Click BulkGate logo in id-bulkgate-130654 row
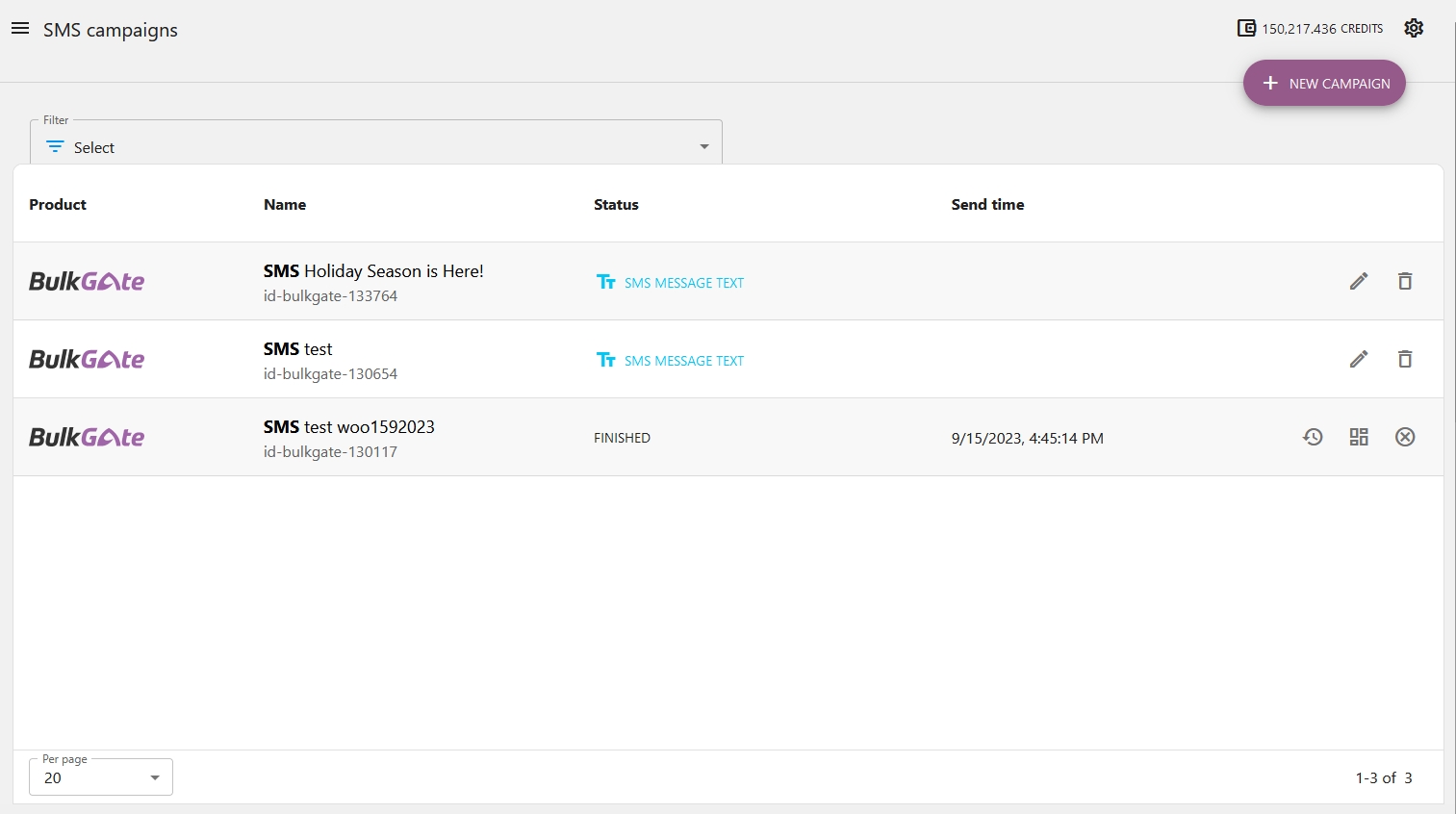 [x=87, y=359]
